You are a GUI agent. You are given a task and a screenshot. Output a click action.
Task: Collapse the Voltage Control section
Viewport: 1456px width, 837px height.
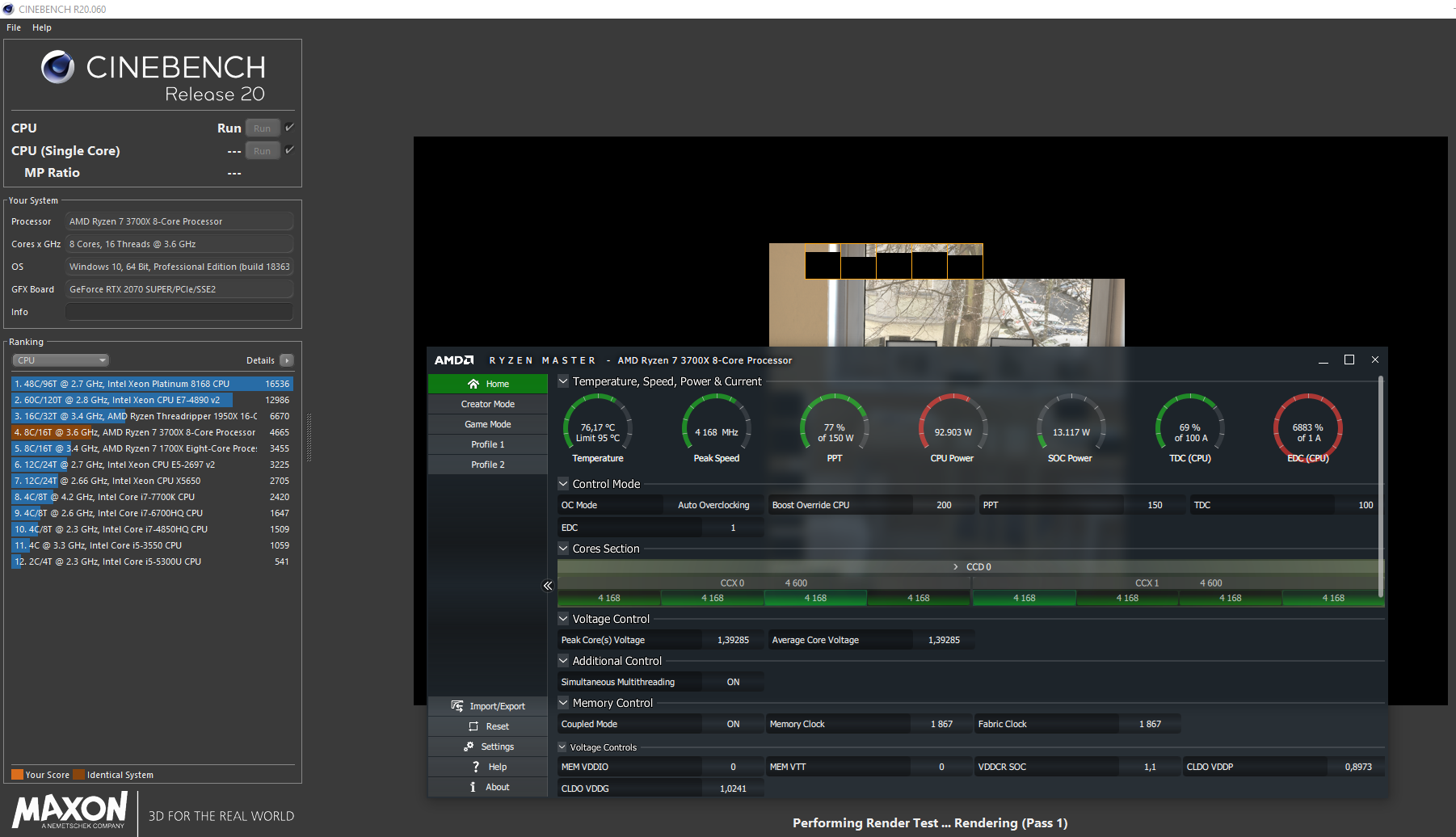coord(563,619)
